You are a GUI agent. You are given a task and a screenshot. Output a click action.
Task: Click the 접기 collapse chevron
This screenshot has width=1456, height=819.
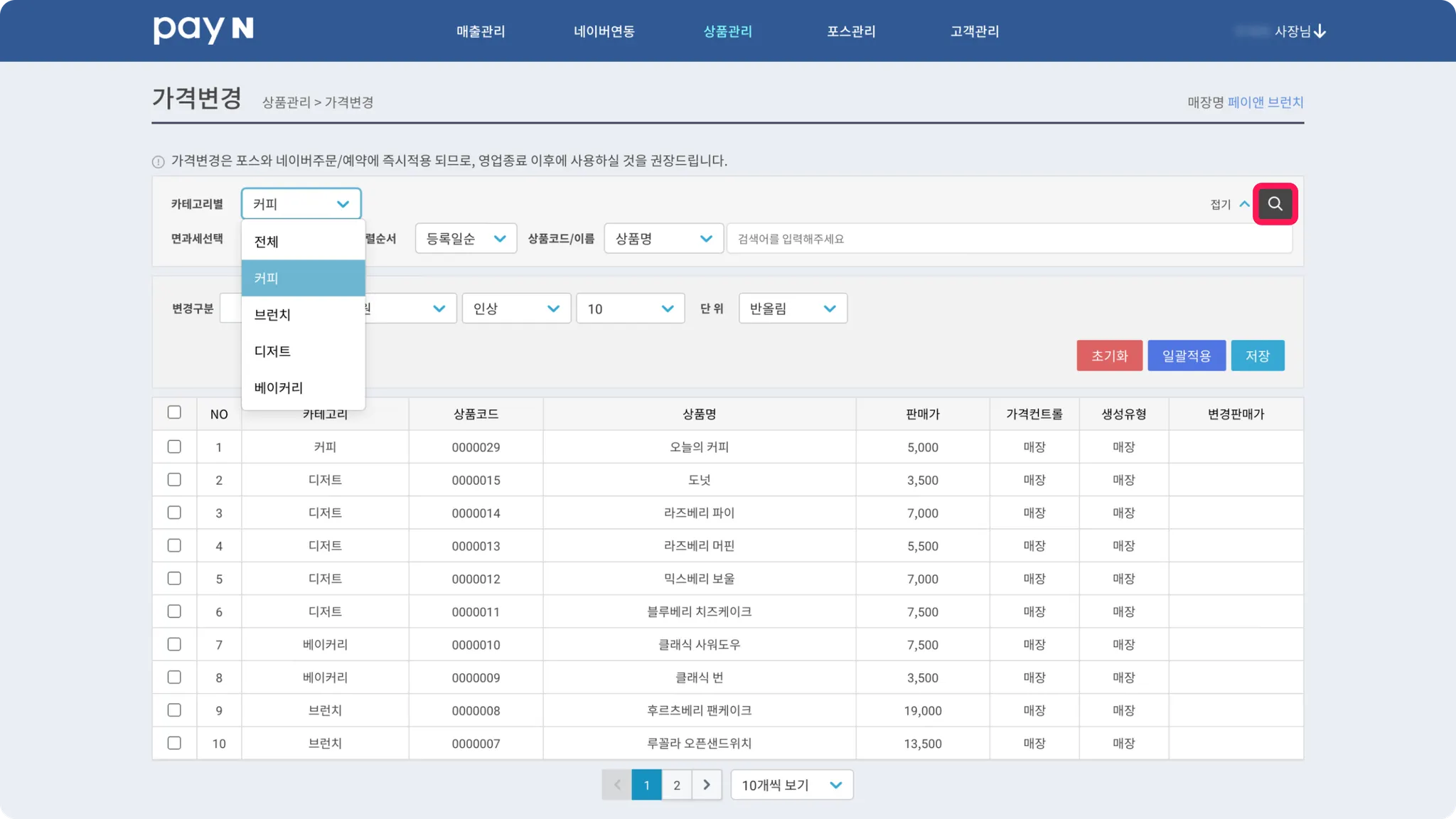(1244, 204)
